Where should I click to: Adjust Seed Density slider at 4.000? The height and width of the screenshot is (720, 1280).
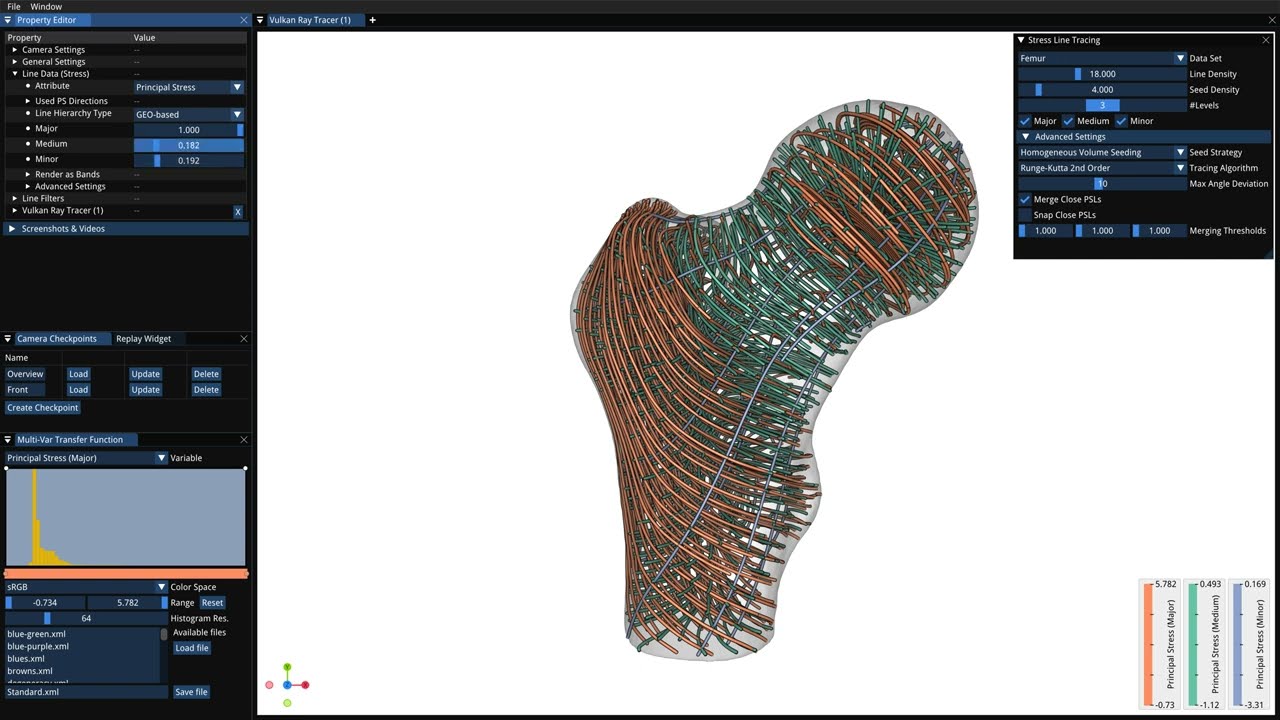1102,90
